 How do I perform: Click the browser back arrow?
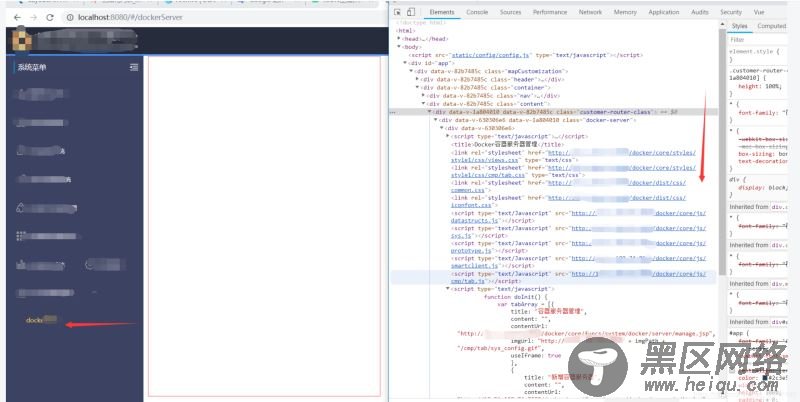point(17,17)
